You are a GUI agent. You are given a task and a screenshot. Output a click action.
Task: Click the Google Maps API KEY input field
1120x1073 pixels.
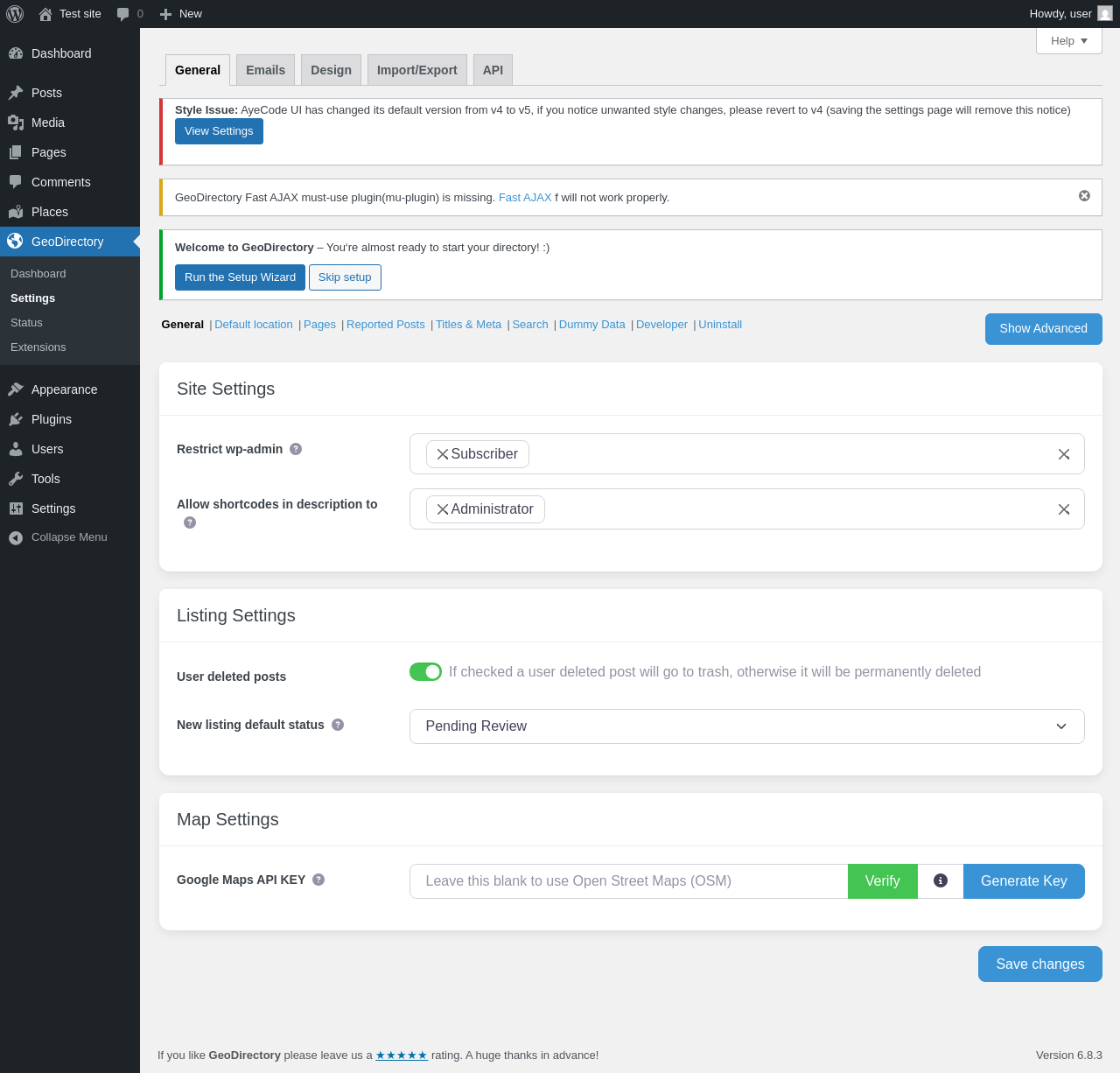(x=628, y=881)
